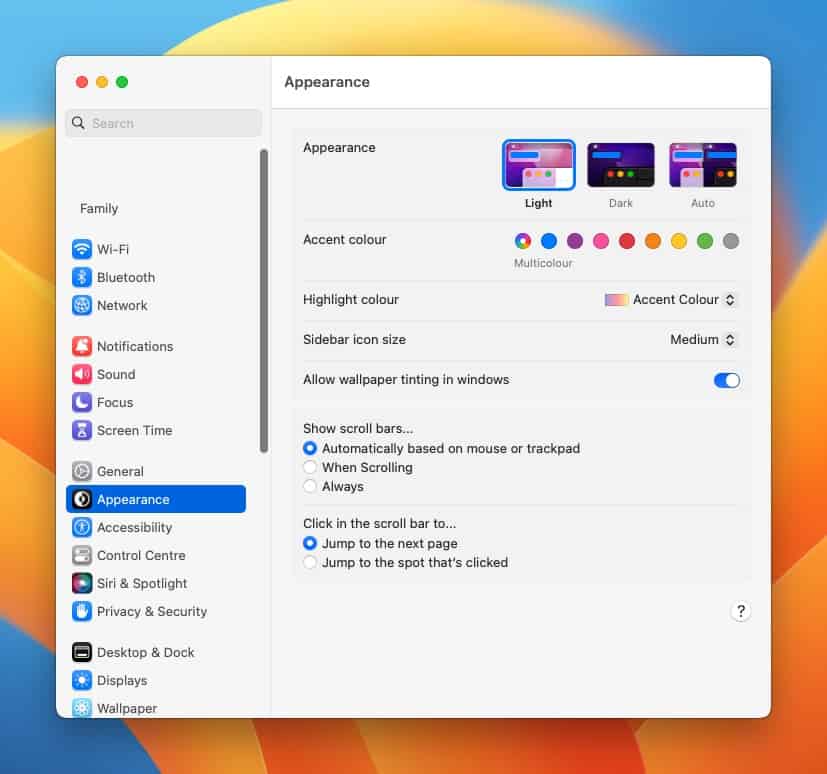Click the help question mark button
This screenshot has height=774, width=827.
tap(740, 610)
